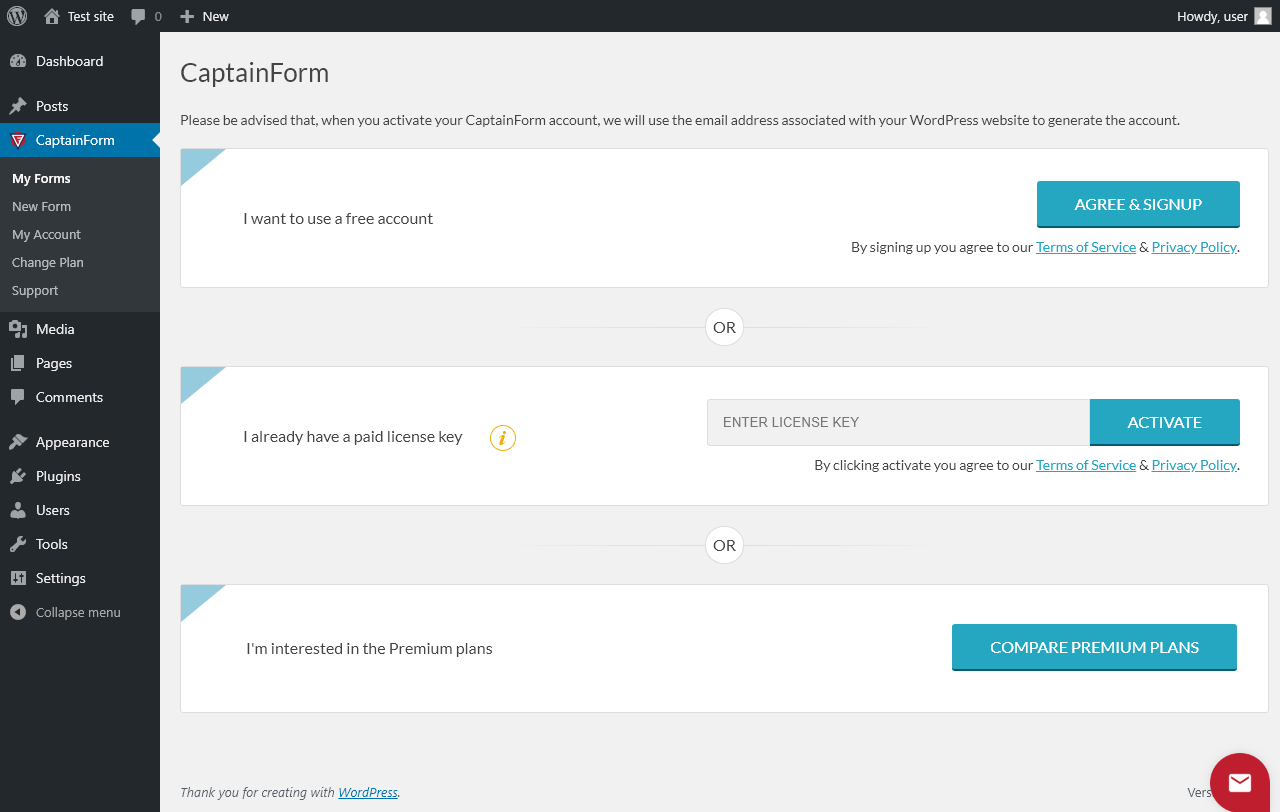Image resolution: width=1280 pixels, height=812 pixels.
Task: Click the text 'I want to use a free account'
Action: (338, 218)
